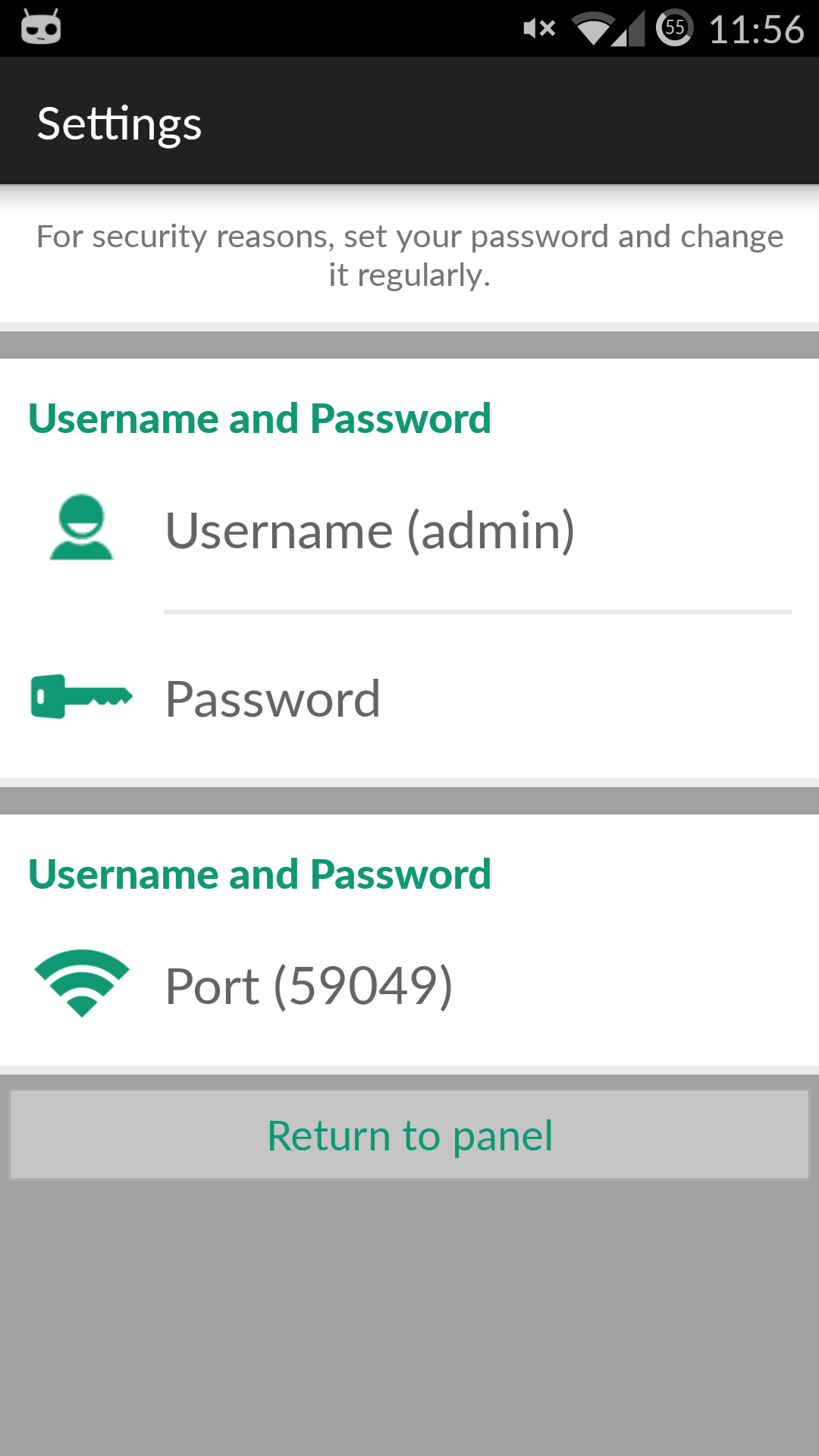
Task: Tap the cellular signal strength icon
Action: [x=630, y=29]
